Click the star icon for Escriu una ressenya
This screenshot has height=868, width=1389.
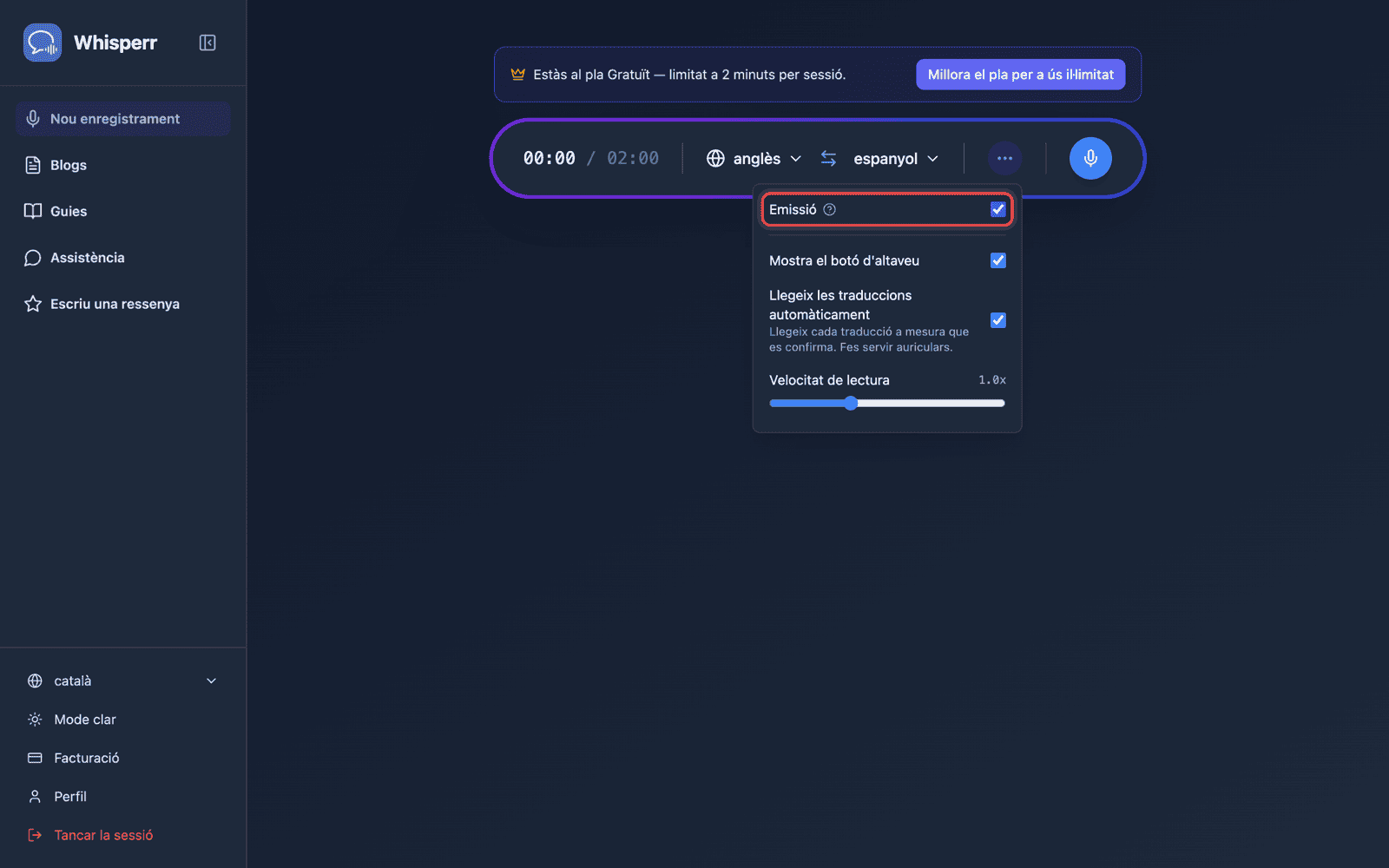[x=33, y=304]
